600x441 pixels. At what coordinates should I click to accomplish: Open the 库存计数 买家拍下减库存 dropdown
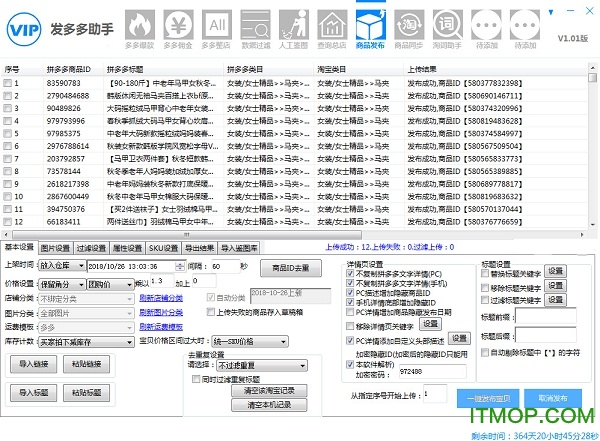[86, 342]
